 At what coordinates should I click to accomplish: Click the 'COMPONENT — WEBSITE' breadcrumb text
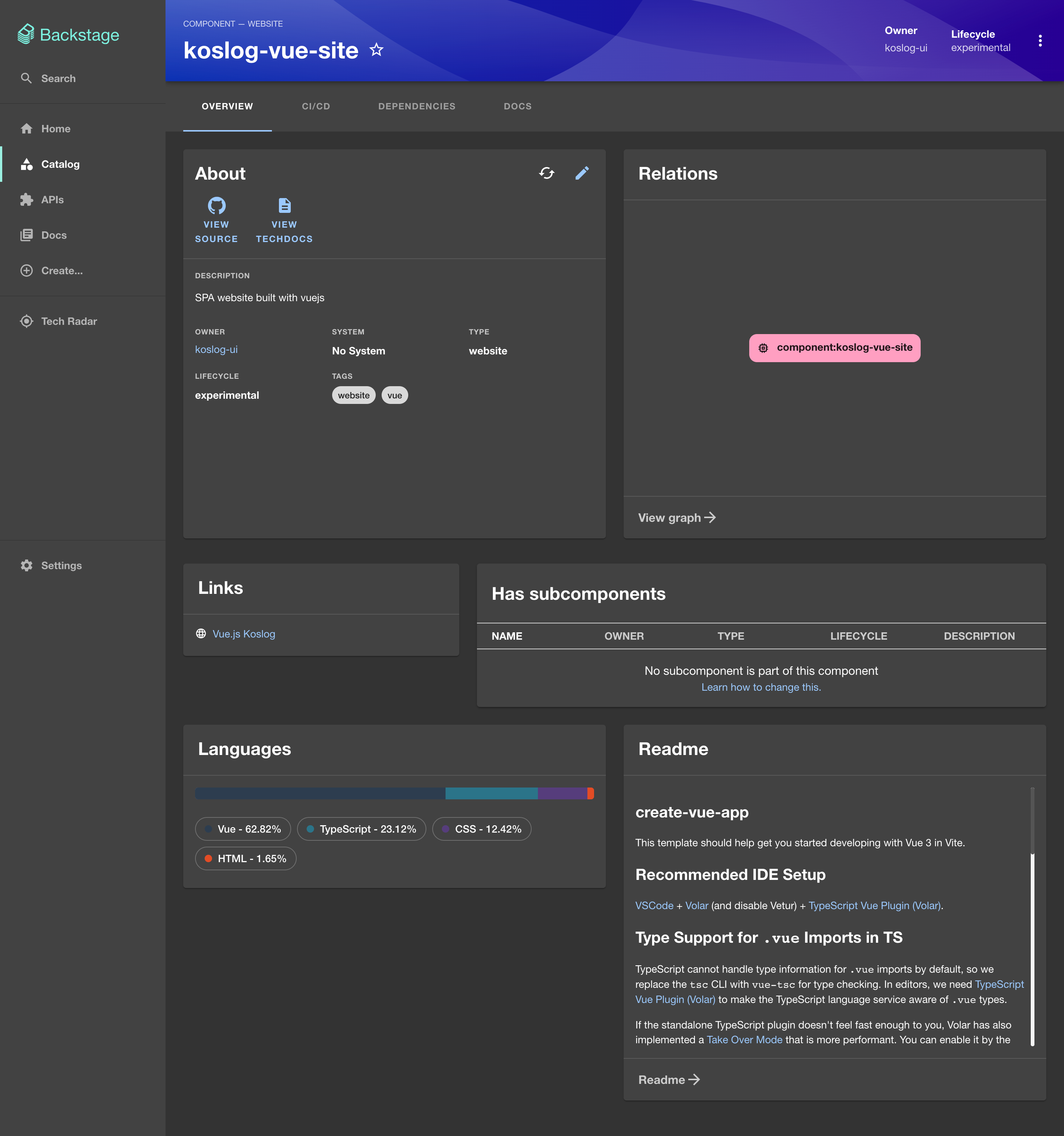(232, 24)
